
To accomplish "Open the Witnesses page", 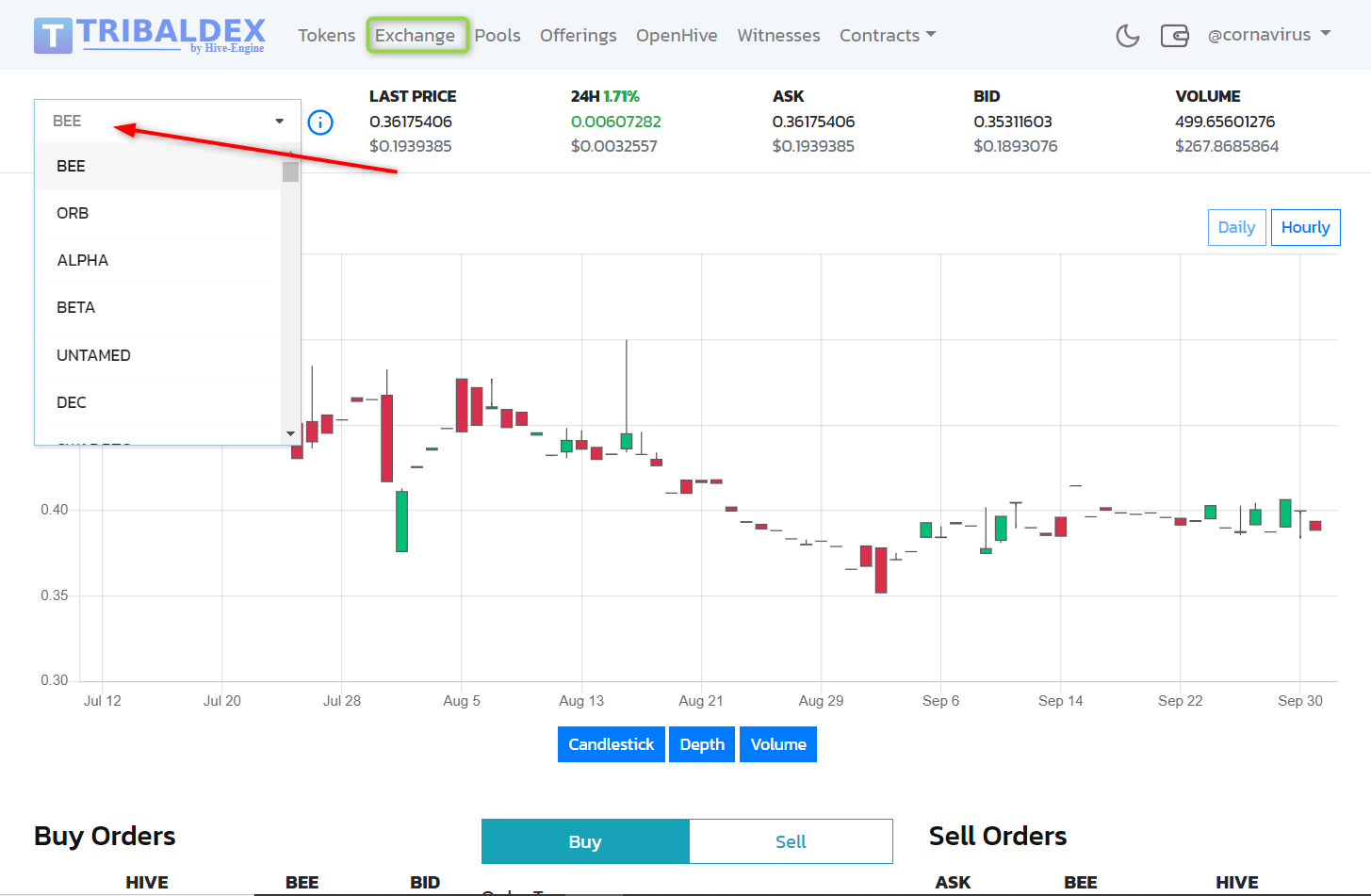I will [778, 35].
